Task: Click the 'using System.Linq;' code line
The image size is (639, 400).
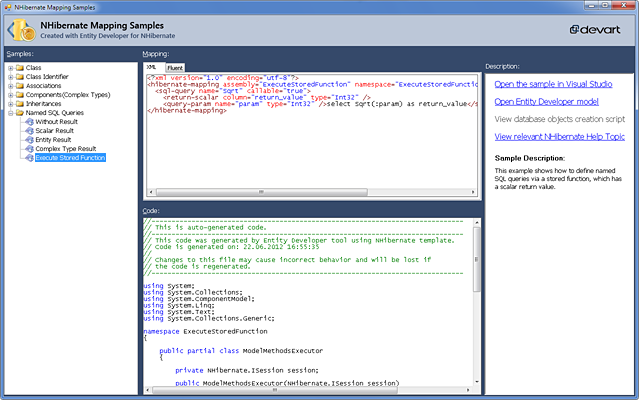Action: point(178,305)
